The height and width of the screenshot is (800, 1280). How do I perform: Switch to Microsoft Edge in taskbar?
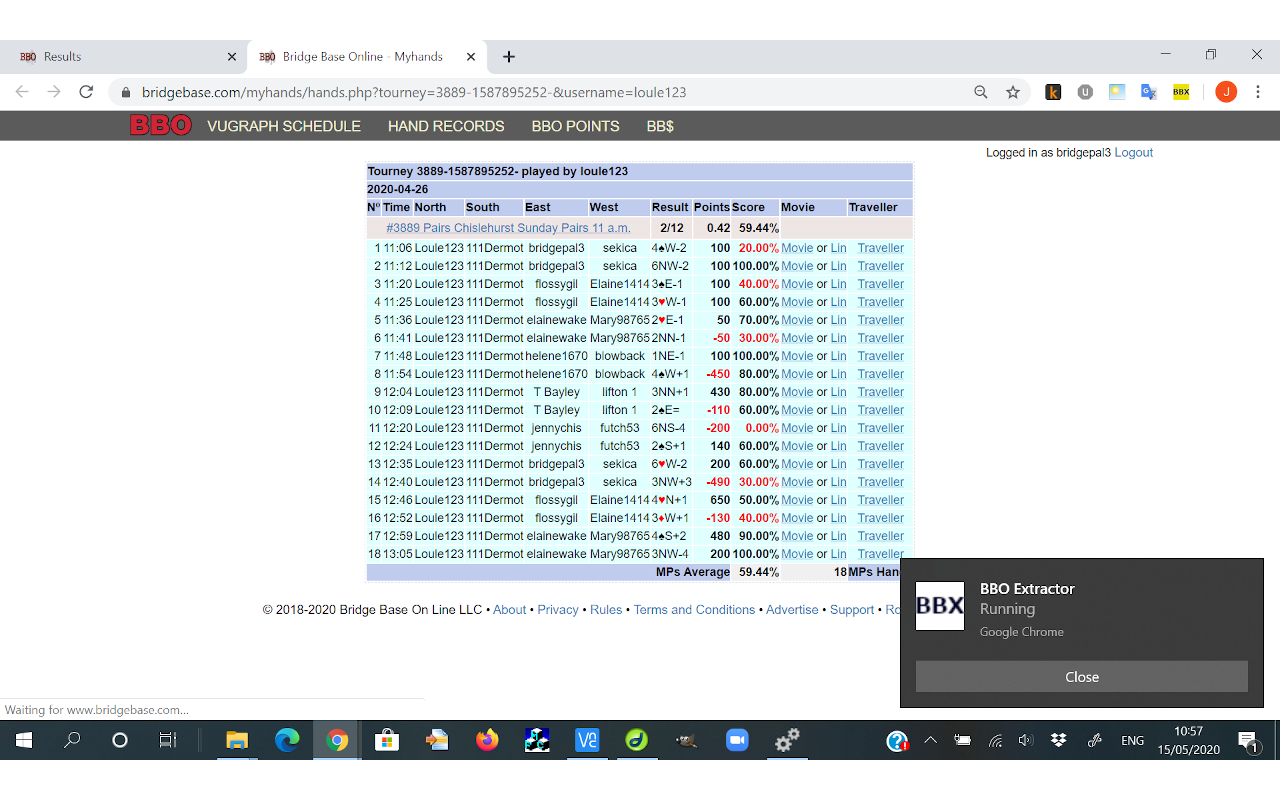point(287,740)
